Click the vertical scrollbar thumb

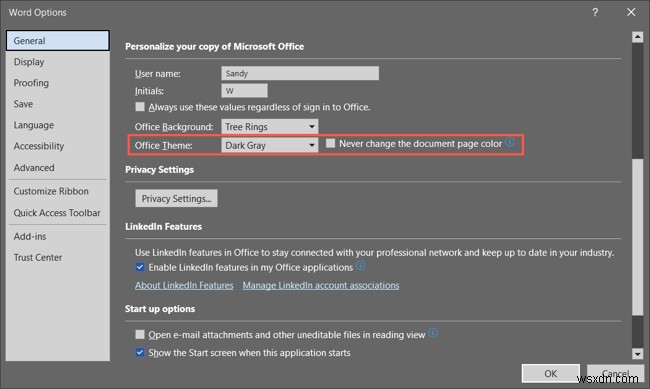click(x=638, y=236)
